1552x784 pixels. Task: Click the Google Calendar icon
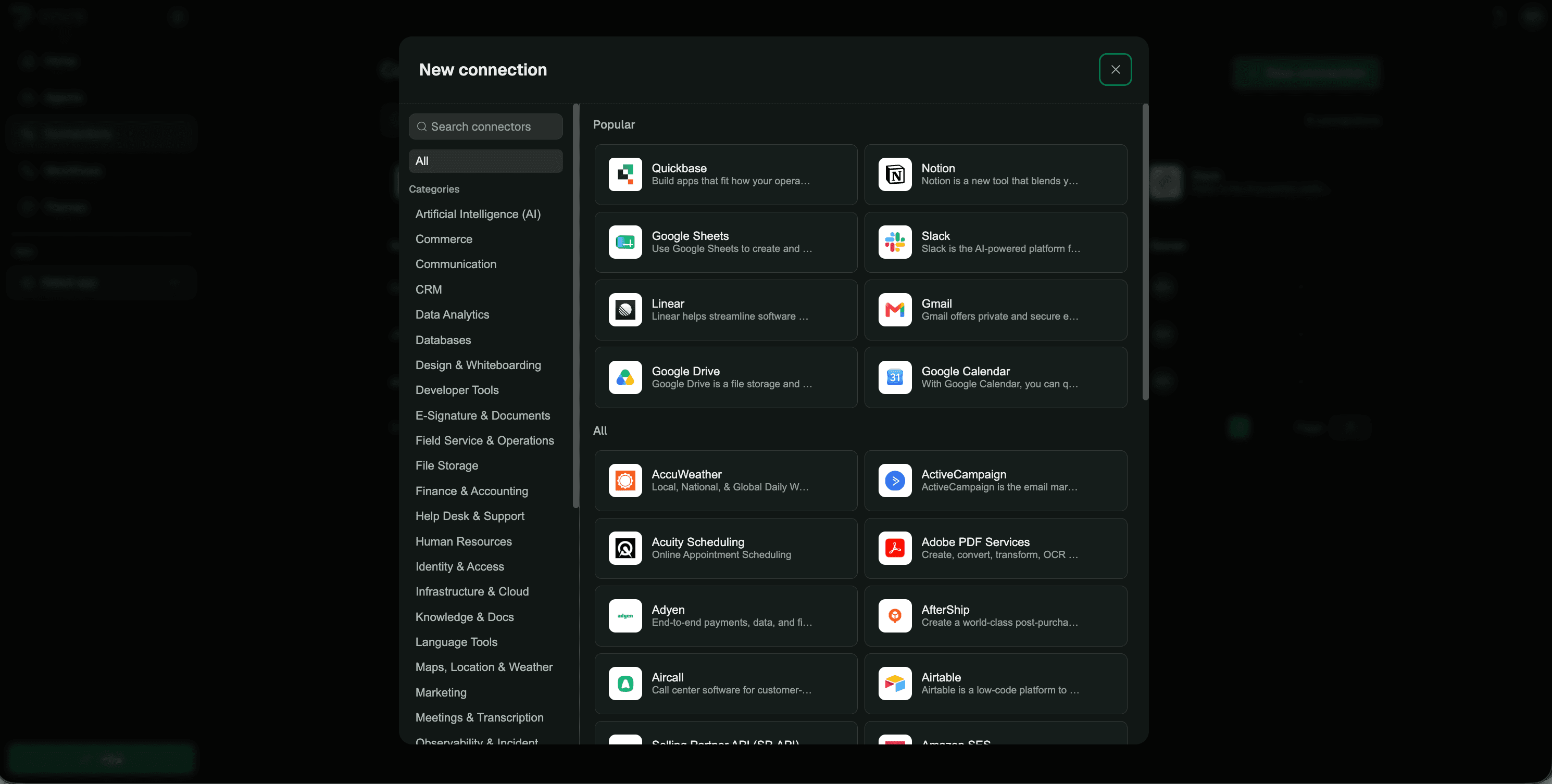click(895, 377)
